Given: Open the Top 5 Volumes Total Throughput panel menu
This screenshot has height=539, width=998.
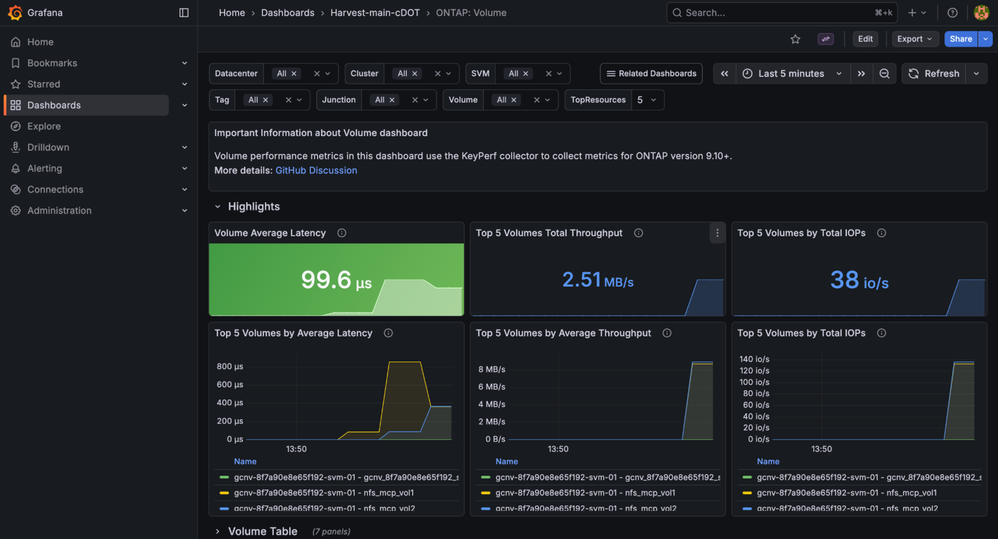Looking at the screenshot, I should [x=717, y=233].
